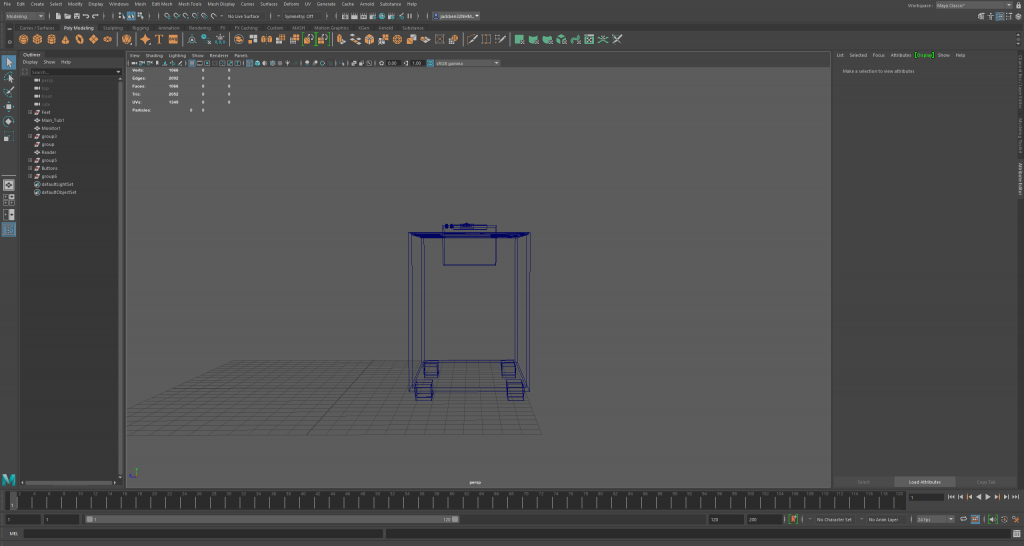1024x546 pixels.
Task: Open the Mesh Tools menu
Action: [x=189, y=4]
